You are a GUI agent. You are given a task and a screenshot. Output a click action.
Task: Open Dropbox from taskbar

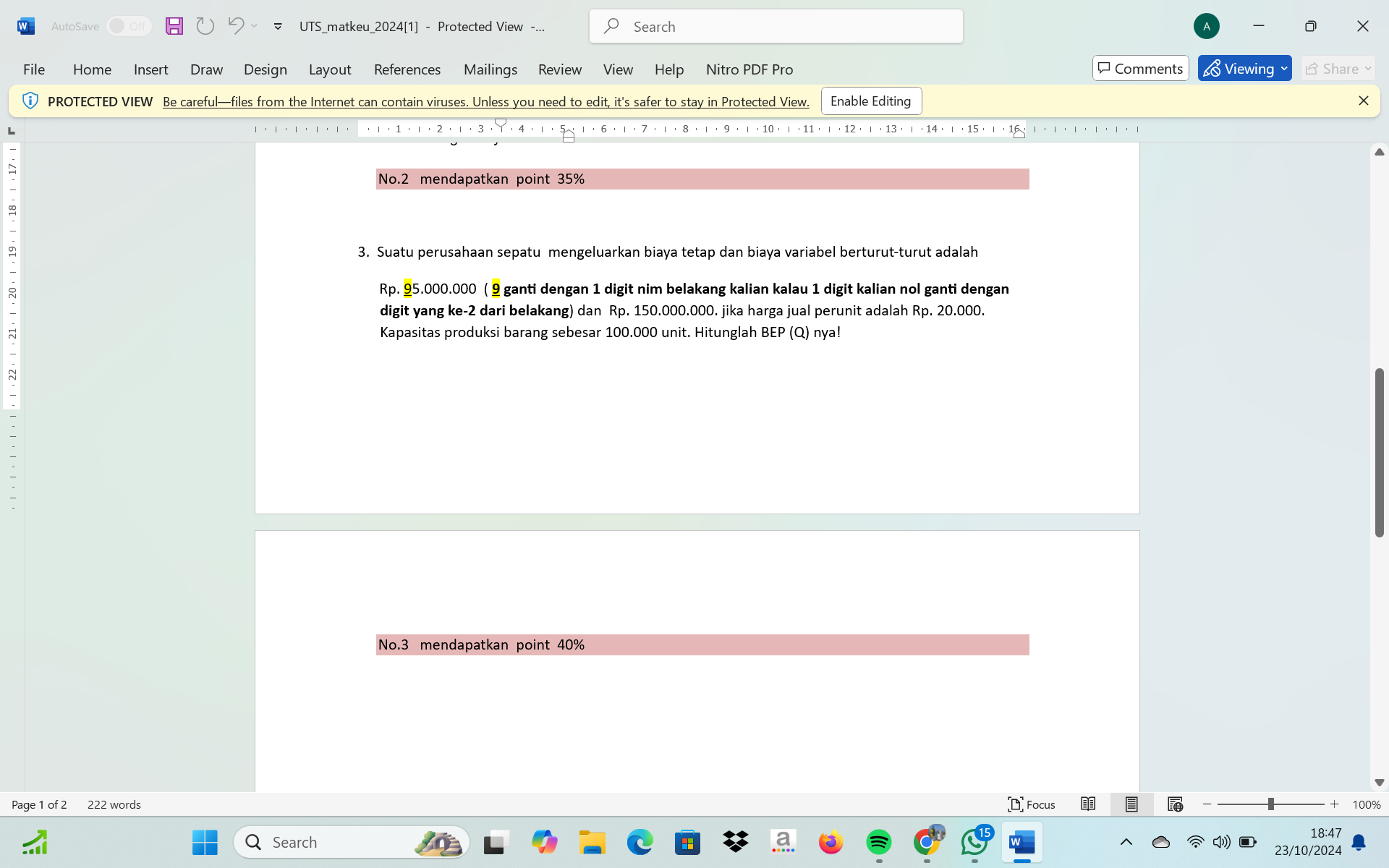click(736, 842)
